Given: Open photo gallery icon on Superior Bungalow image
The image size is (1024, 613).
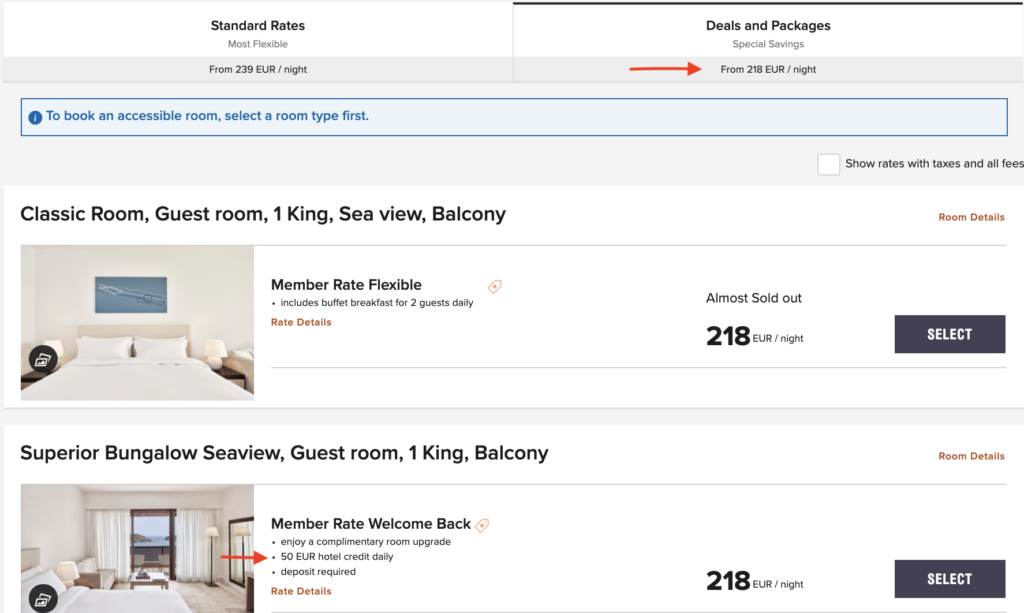Looking at the screenshot, I should pos(44,599).
